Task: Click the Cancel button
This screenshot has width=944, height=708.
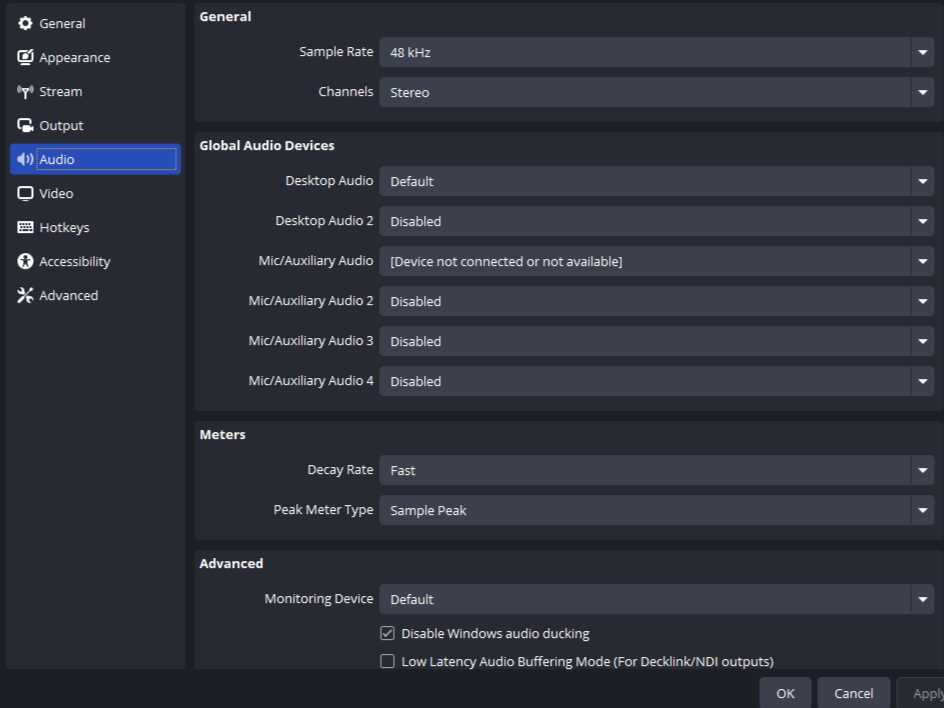Action: [x=853, y=693]
